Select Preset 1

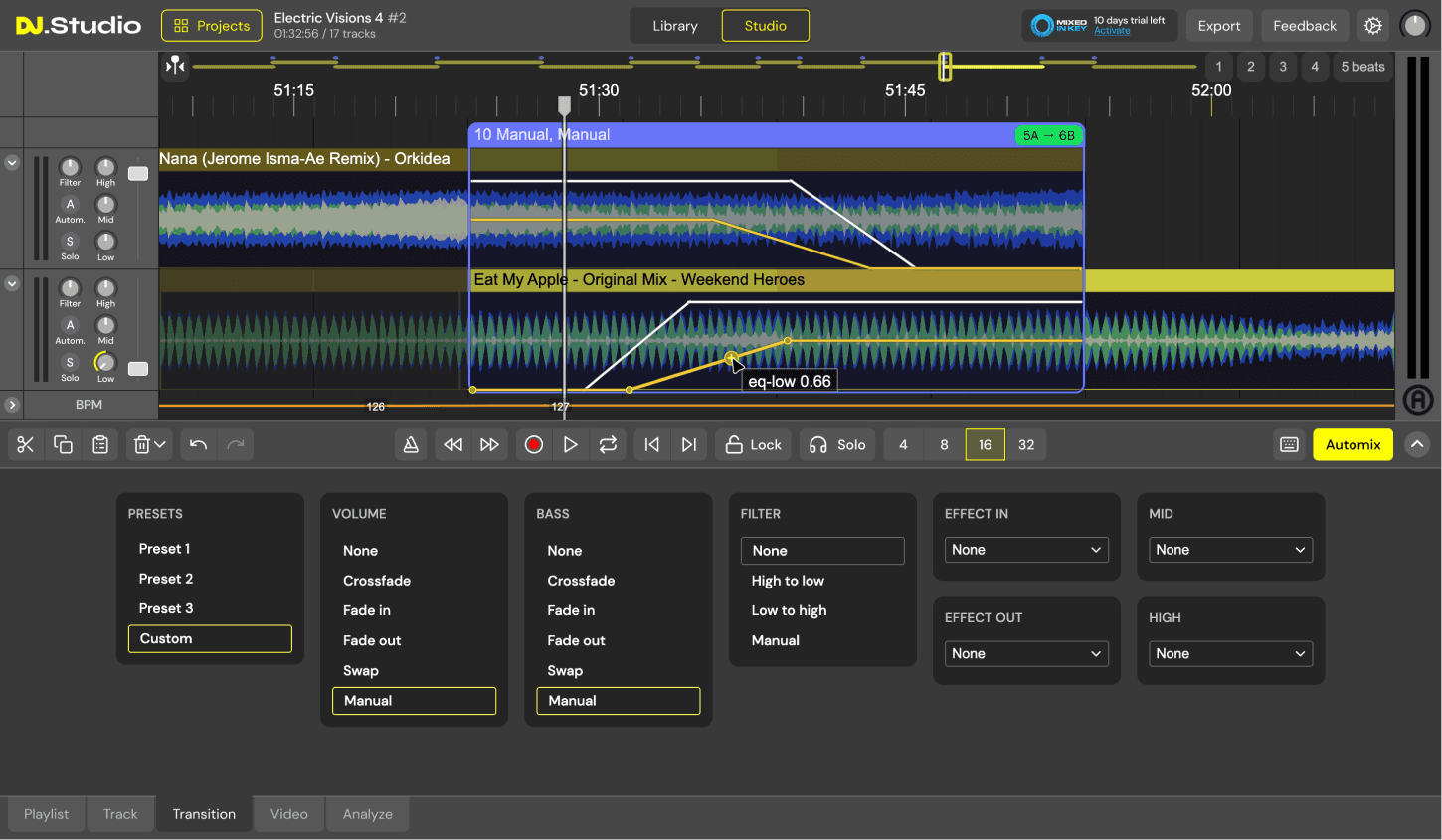coord(165,549)
